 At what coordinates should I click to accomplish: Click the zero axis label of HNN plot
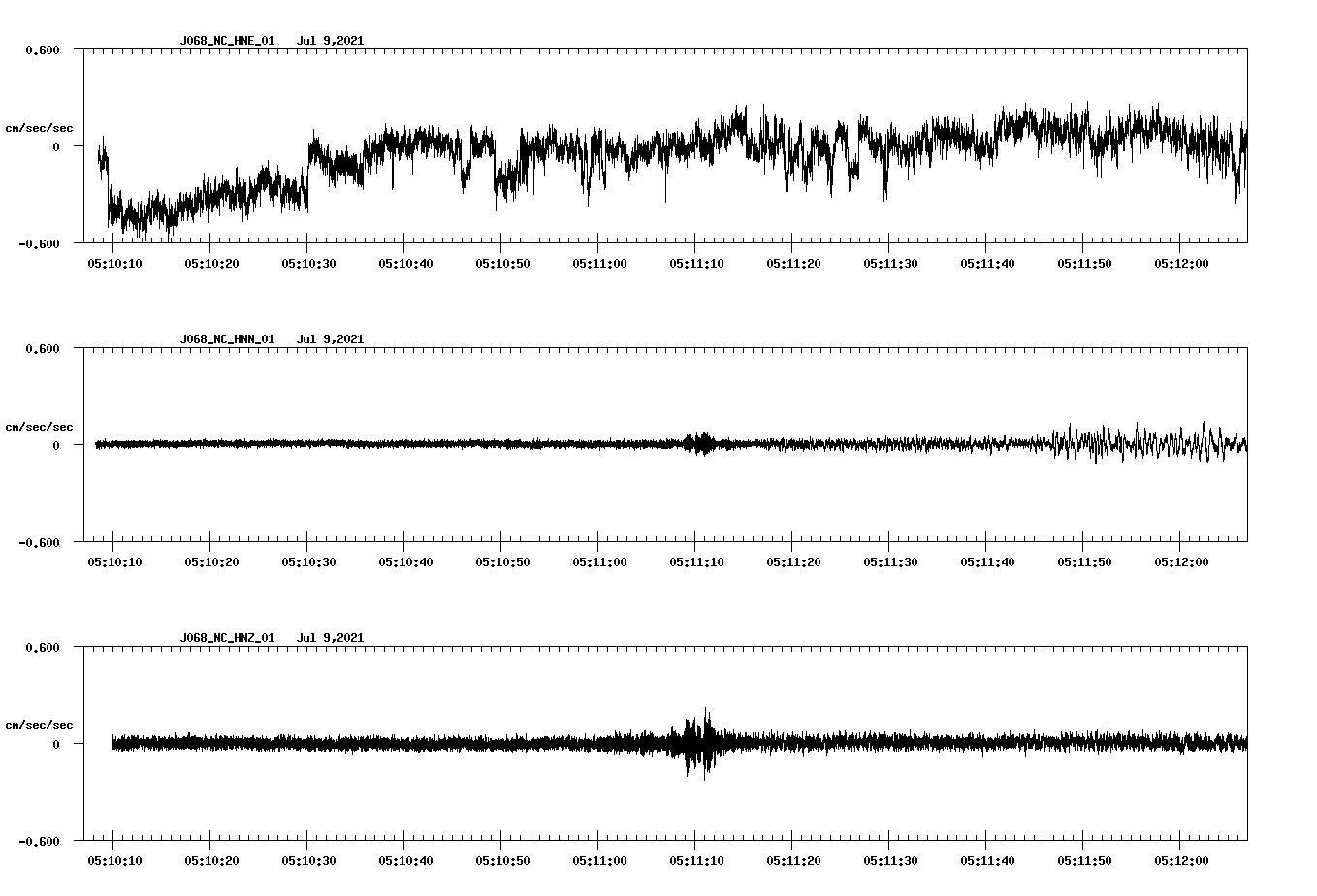56,445
